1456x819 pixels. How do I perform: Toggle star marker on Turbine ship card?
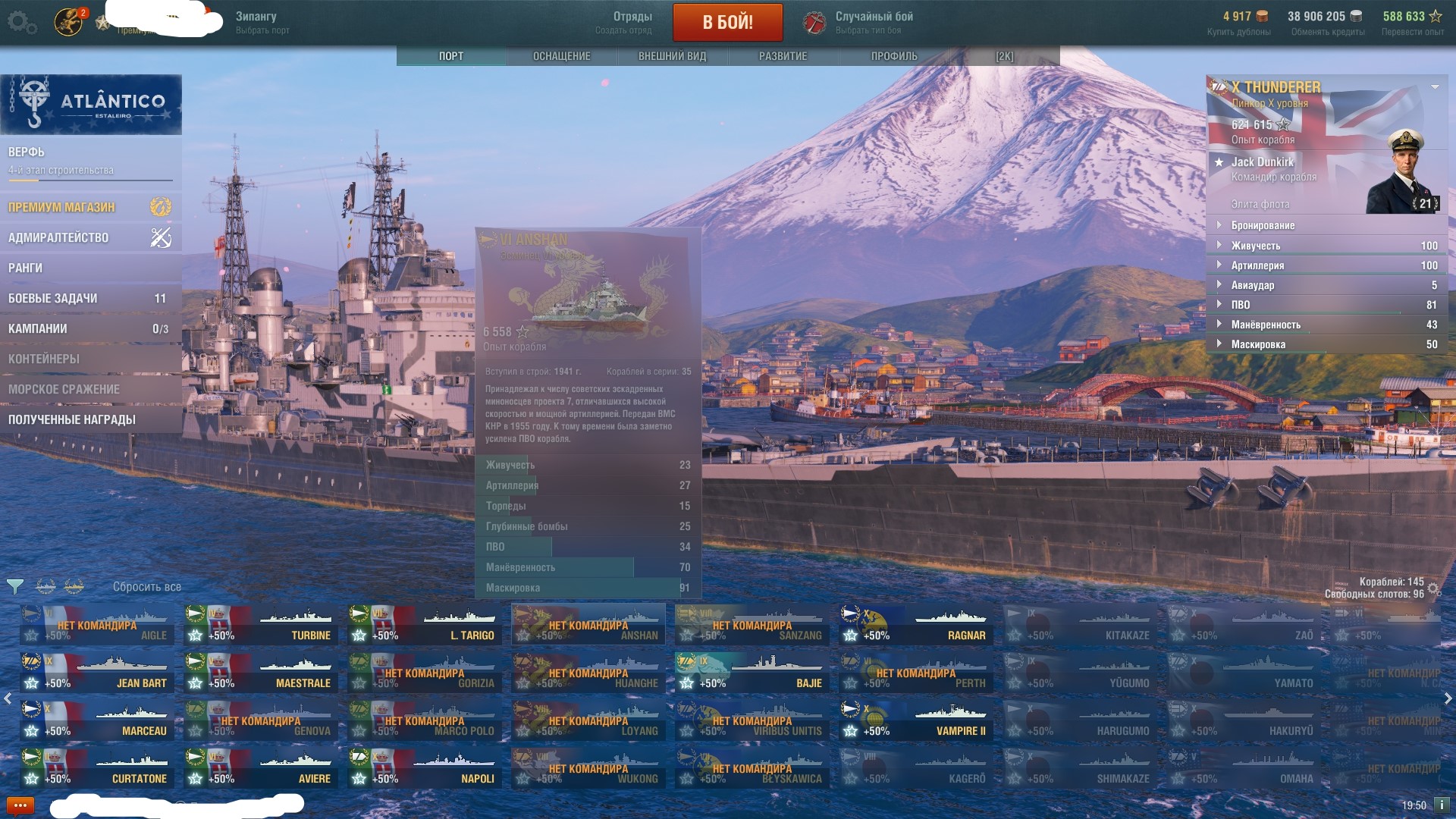pos(196,635)
